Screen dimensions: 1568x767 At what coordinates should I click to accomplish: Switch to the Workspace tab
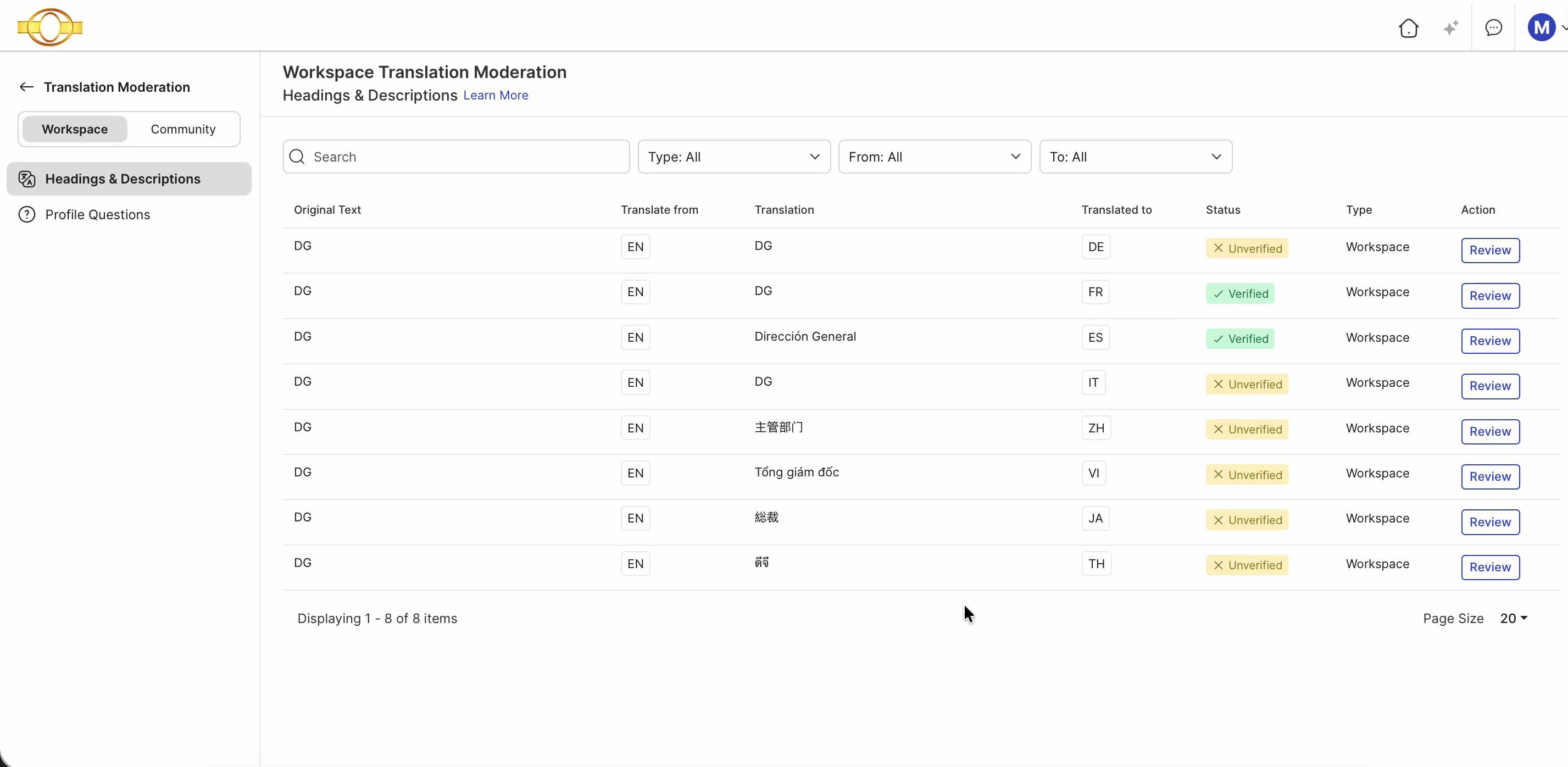(74, 129)
